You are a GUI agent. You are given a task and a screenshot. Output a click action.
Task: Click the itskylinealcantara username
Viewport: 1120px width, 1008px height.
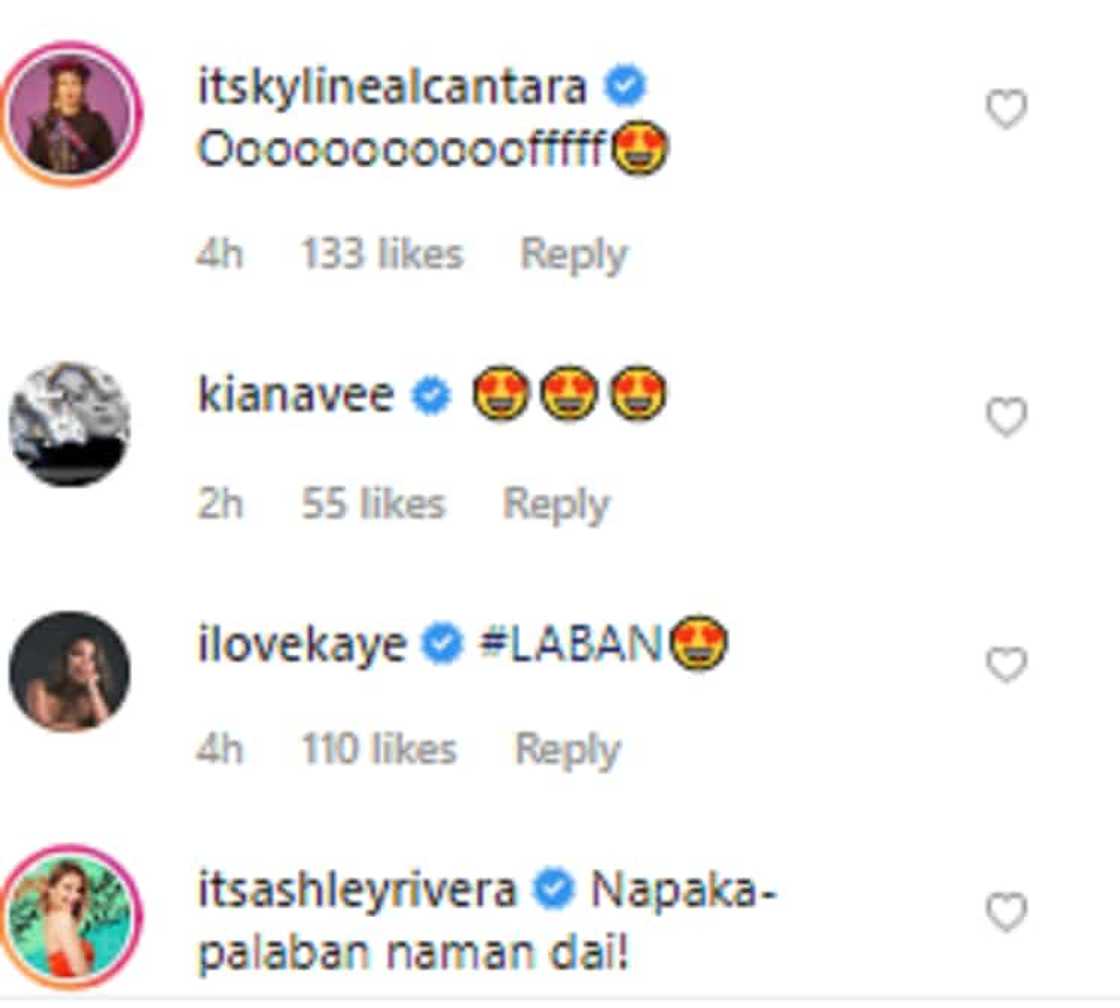point(391,87)
